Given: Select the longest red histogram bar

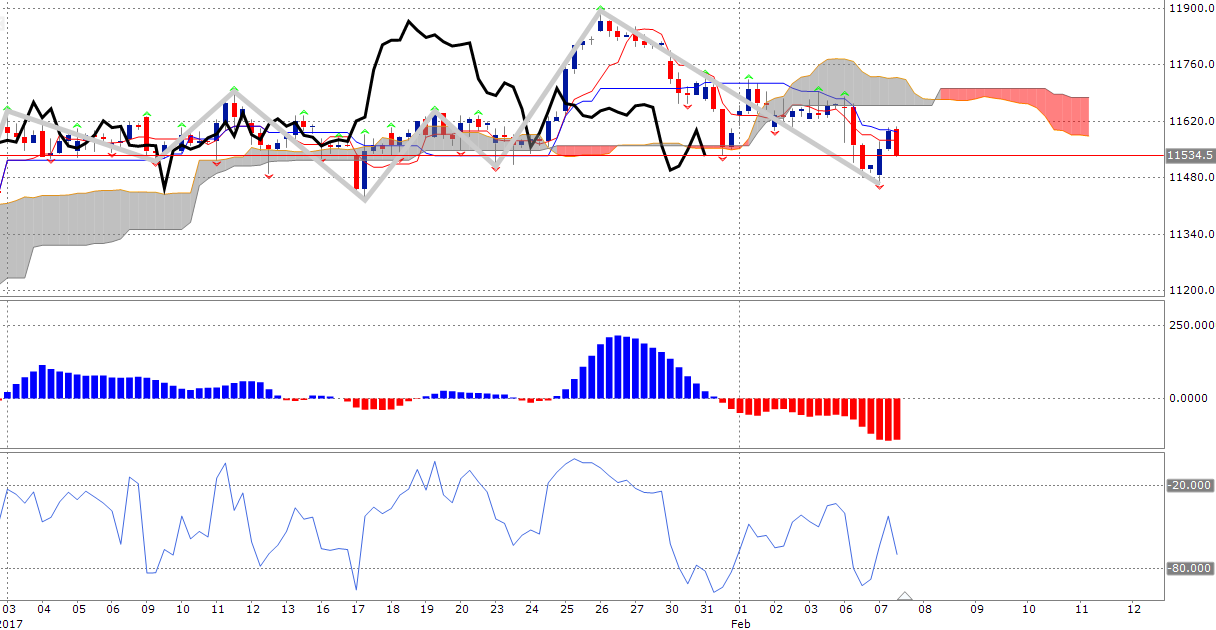Looking at the screenshot, I should [888, 419].
